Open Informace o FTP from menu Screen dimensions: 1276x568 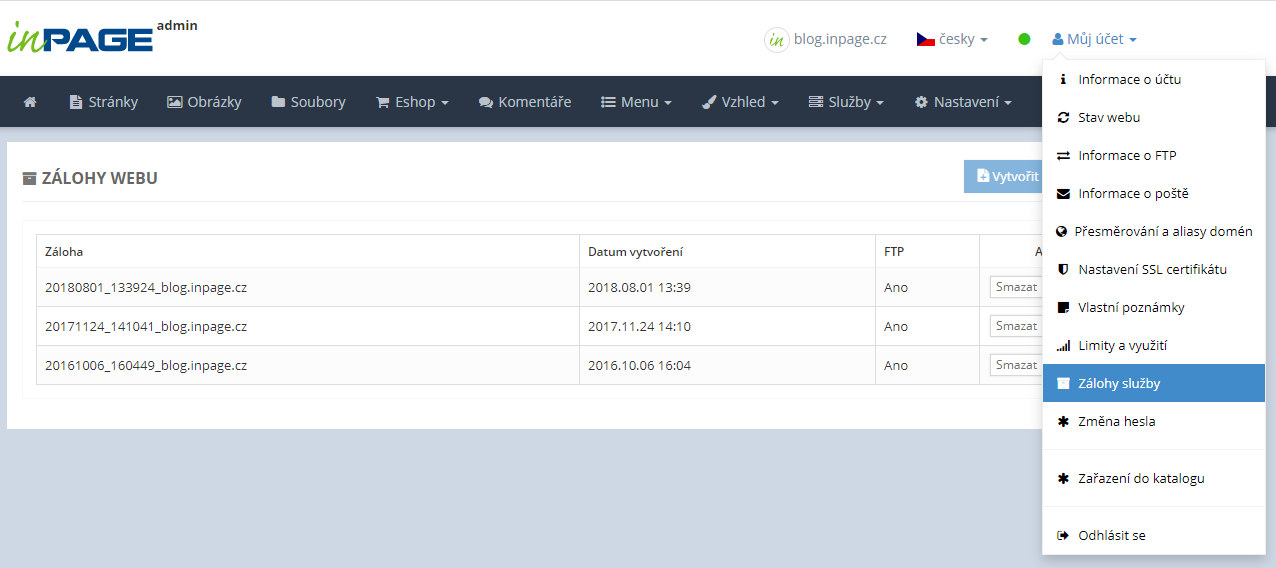pos(1127,155)
